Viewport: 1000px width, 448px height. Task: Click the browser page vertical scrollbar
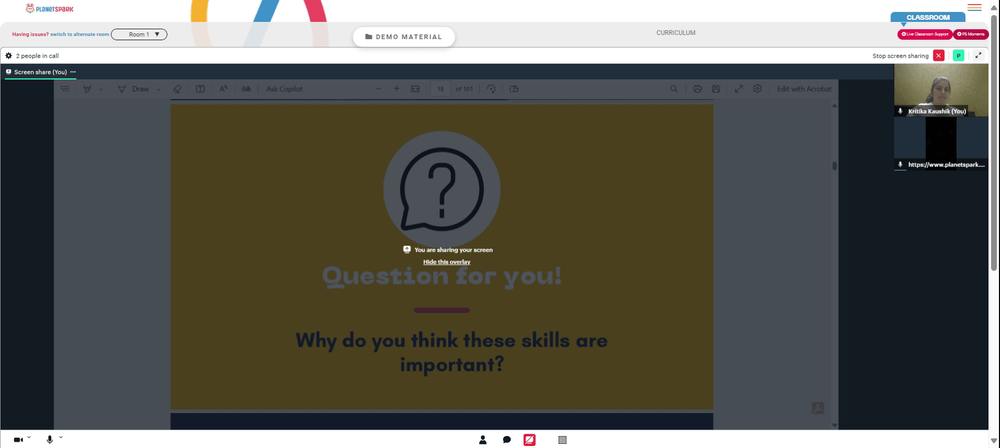pos(995,144)
